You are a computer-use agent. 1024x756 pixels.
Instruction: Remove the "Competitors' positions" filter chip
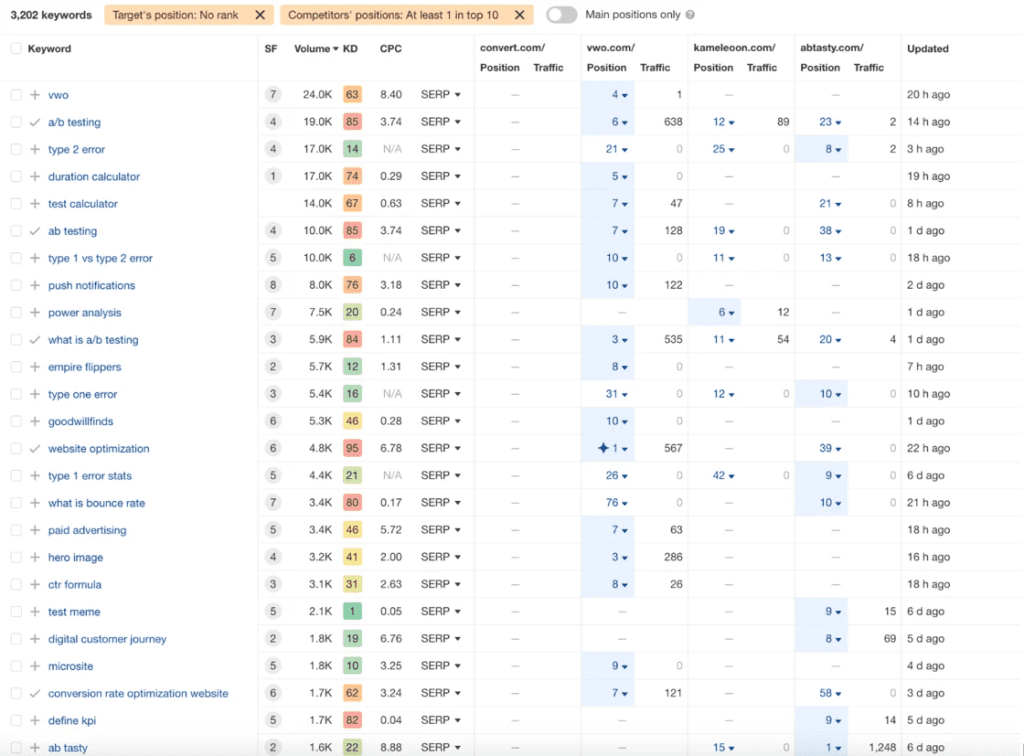pyautogui.click(x=520, y=14)
